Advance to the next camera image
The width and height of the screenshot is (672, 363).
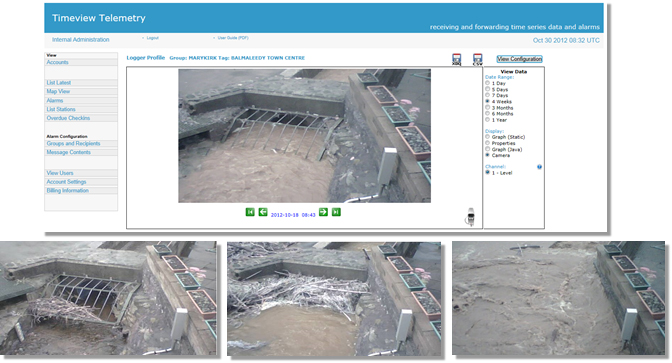pyautogui.click(x=323, y=212)
